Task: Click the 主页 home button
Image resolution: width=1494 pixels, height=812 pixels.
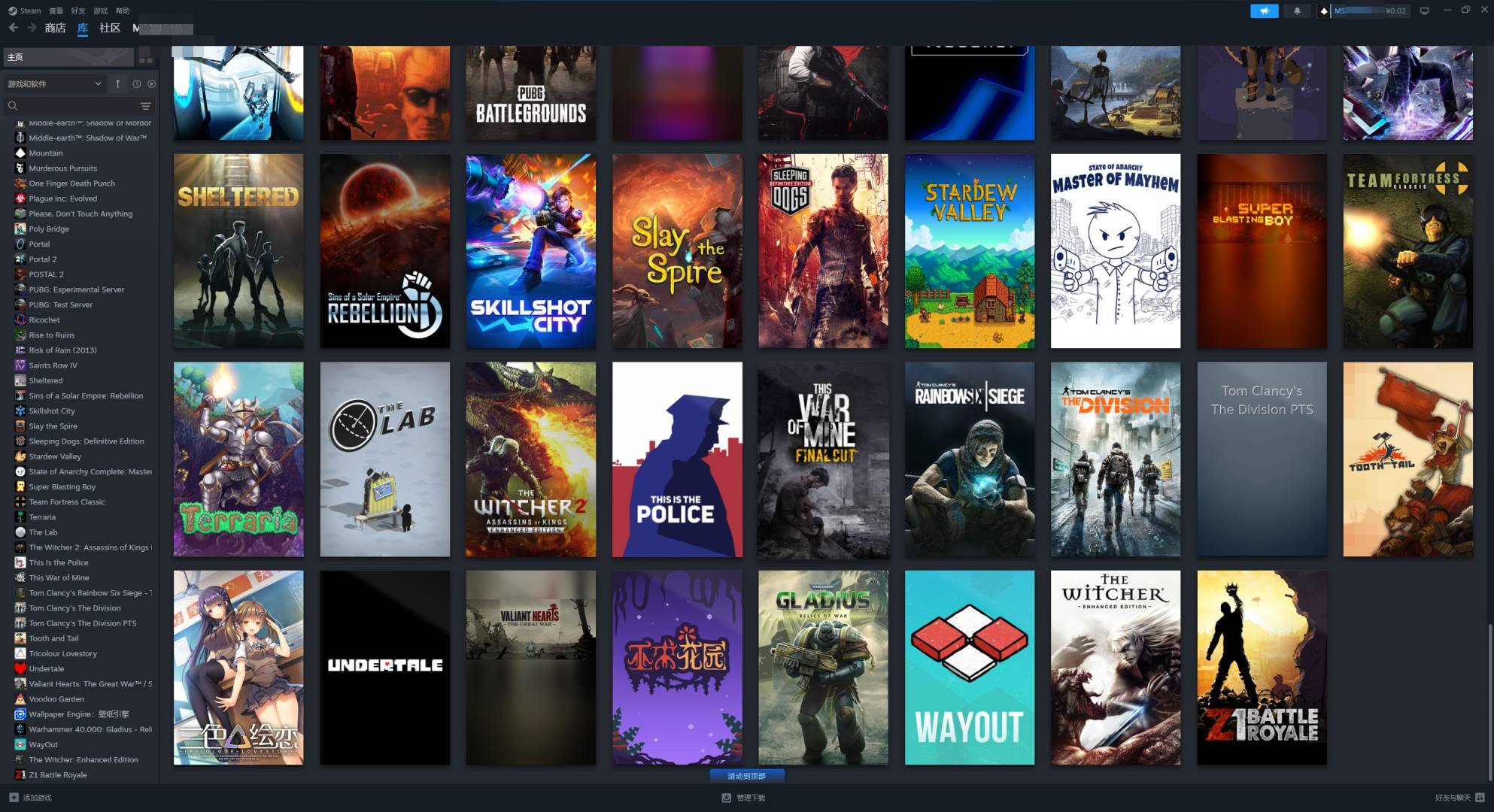Action: tap(68, 56)
